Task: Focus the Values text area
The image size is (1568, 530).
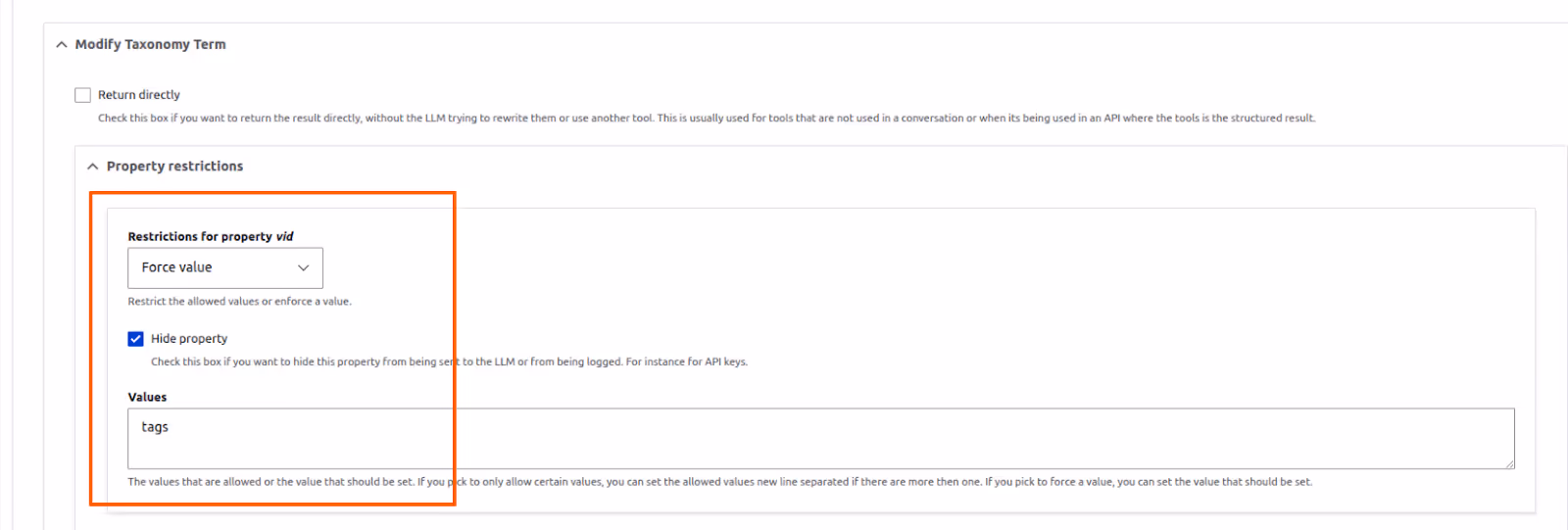Action: tap(821, 438)
